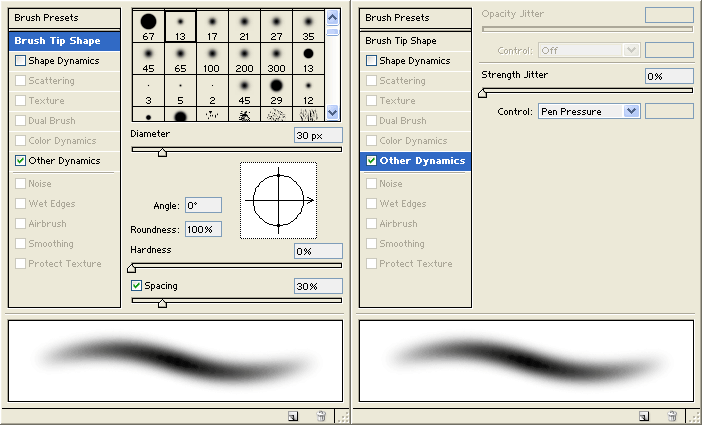Disable the Spacing checkbox
This screenshot has height=425, width=702.
137,285
